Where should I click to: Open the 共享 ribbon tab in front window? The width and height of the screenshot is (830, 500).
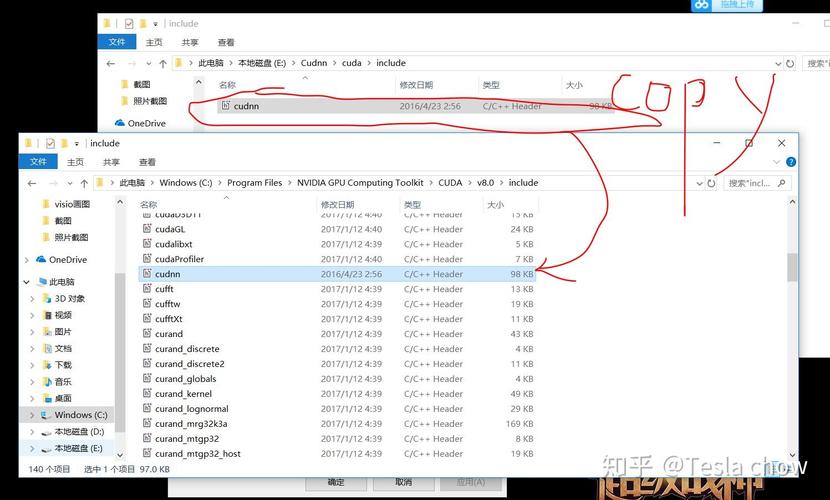pyautogui.click(x=111, y=162)
